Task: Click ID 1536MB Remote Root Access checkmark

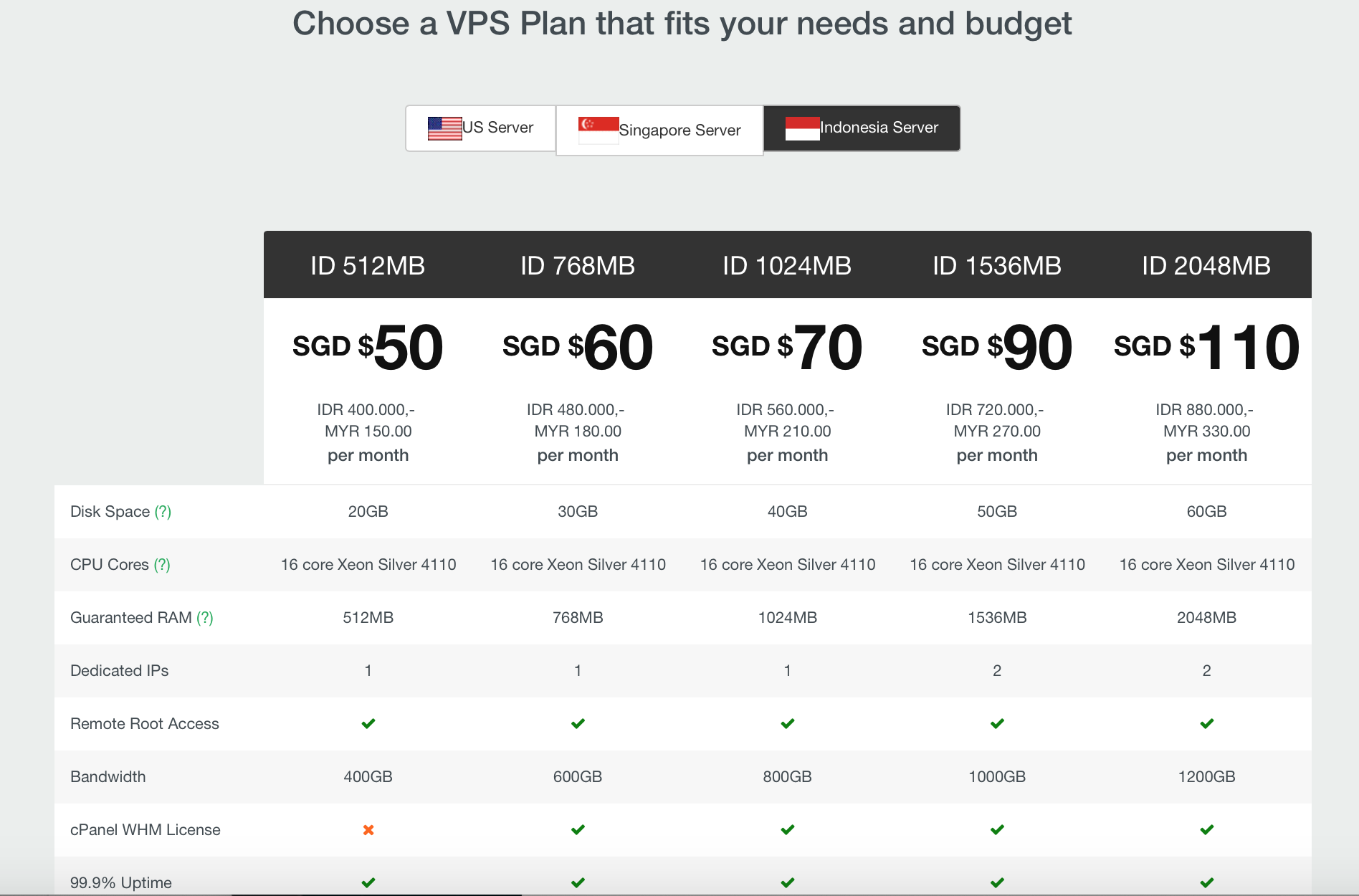Action: click(997, 724)
